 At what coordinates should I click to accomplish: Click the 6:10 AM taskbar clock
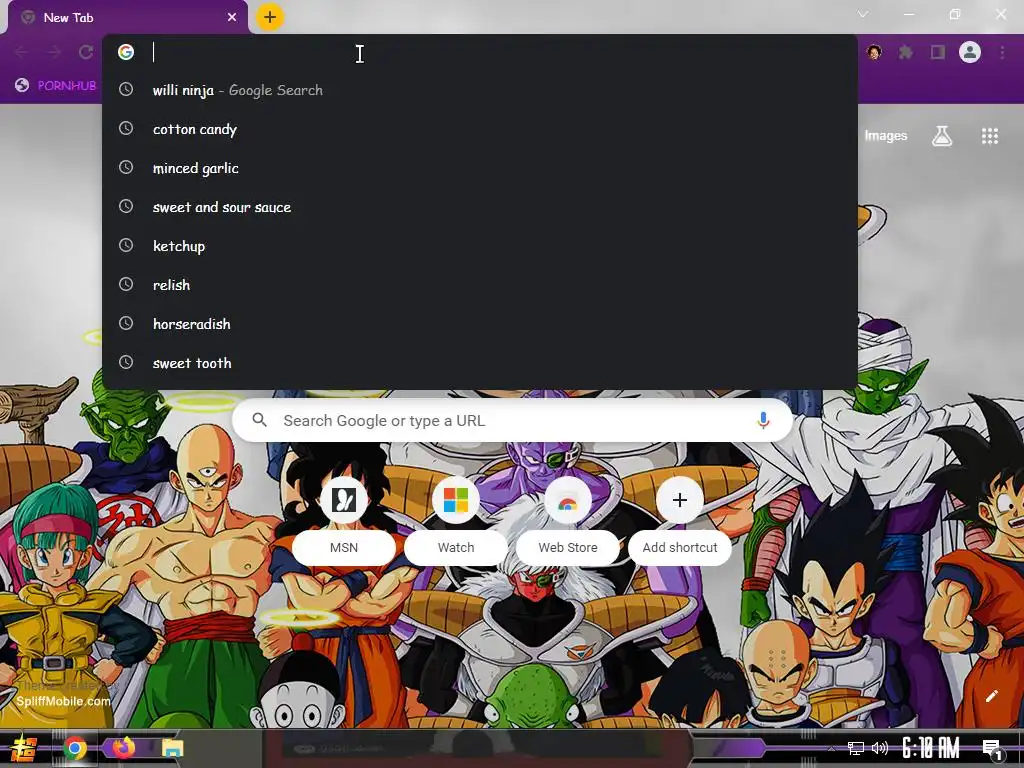click(x=931, y=748)
